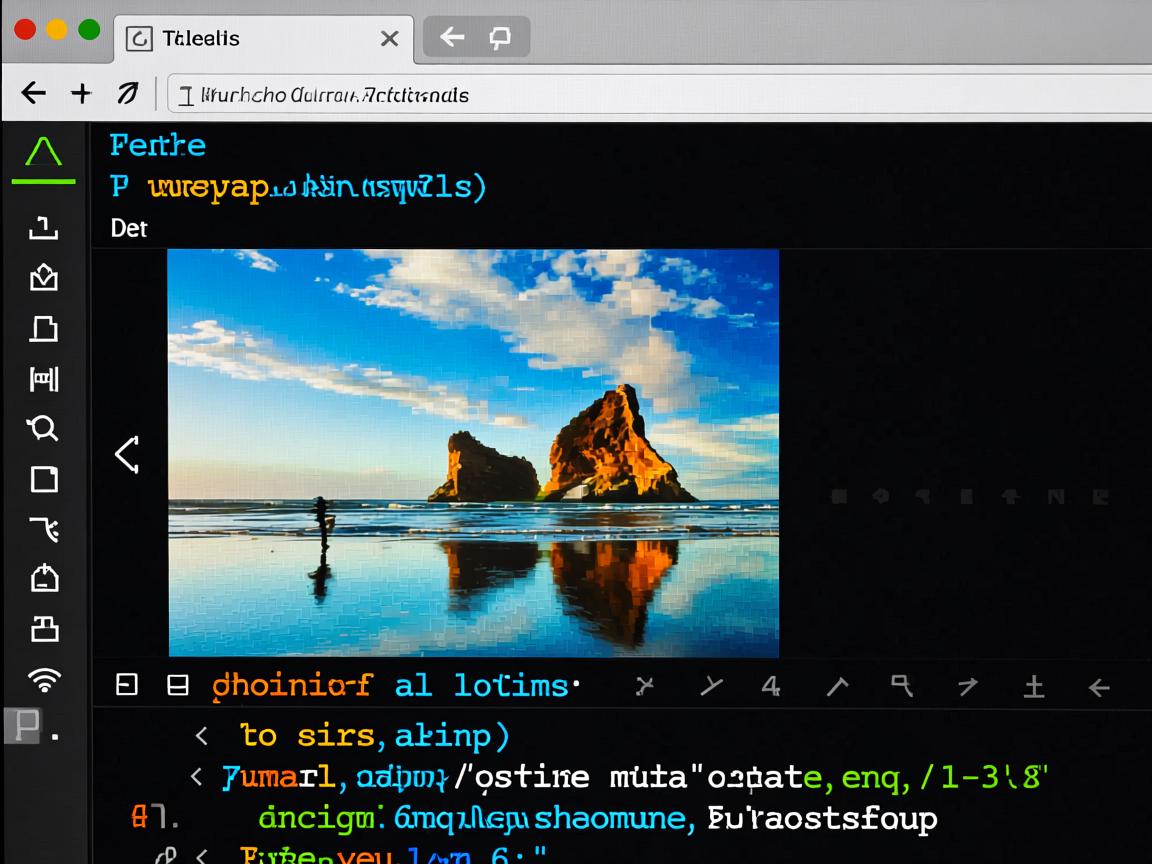Select the branch split icon in sidebar

click(43, 529)
